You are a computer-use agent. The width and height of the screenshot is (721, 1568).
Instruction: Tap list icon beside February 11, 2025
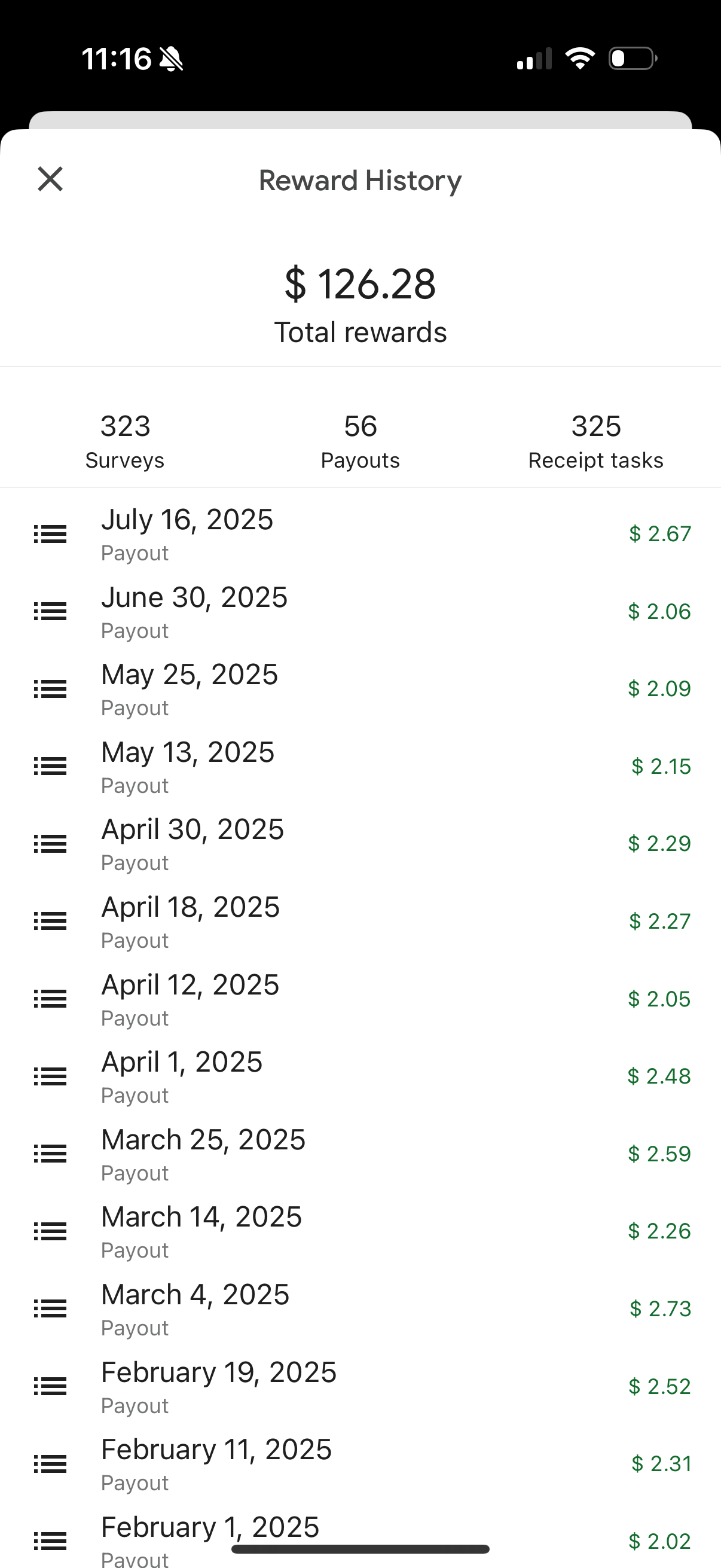point(50,1464)
